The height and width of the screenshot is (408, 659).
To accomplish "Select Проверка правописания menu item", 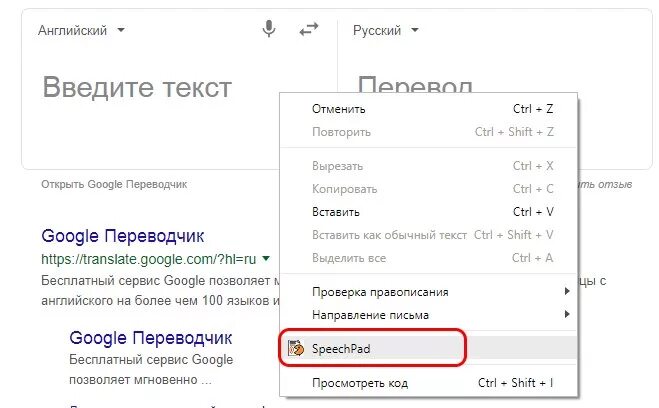I will click(x=429, y=291).
